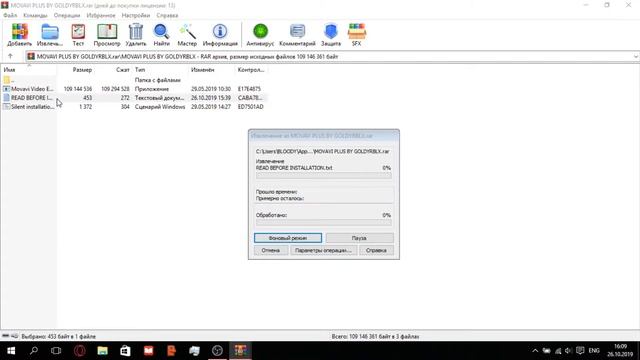Viewport: 640px width, 360px height.
Task: Open Параметры операции... button
Action: (323, 250)
